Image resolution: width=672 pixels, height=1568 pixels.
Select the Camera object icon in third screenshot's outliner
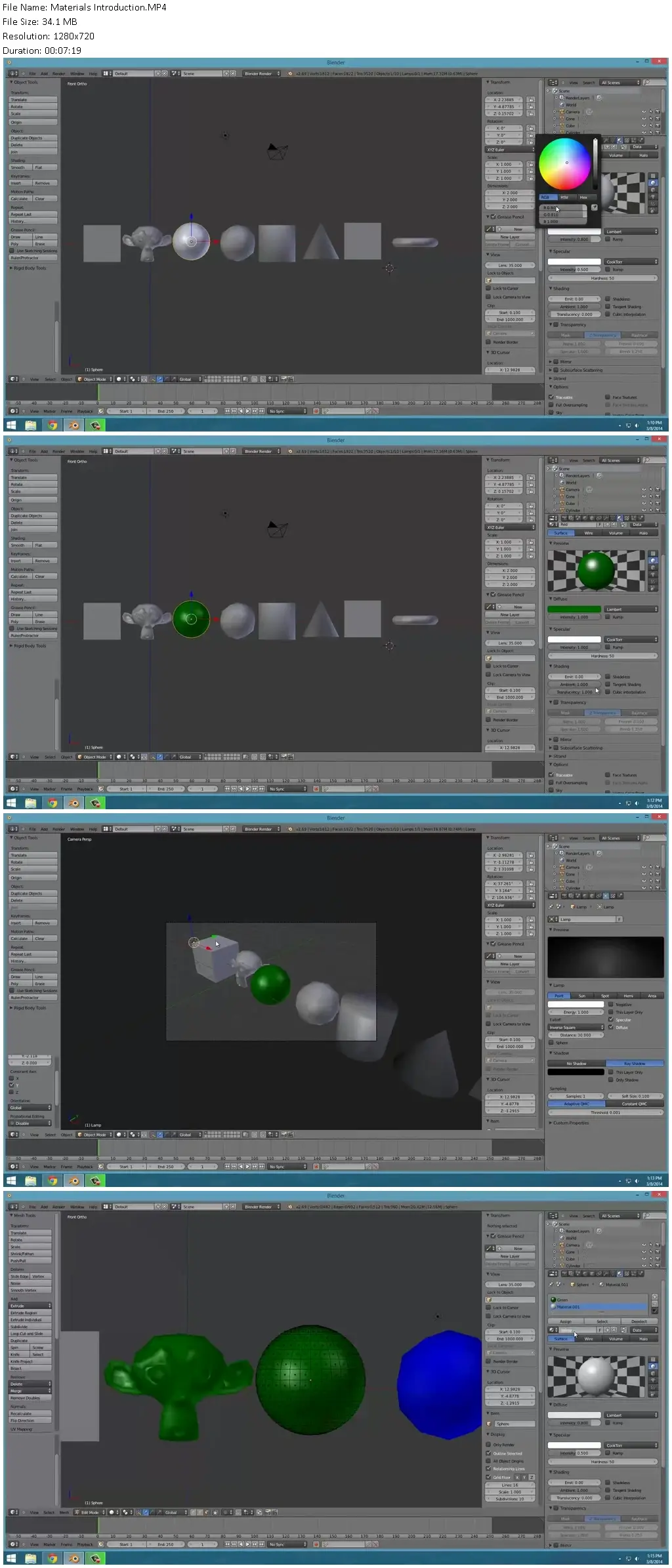coord(562,867)
